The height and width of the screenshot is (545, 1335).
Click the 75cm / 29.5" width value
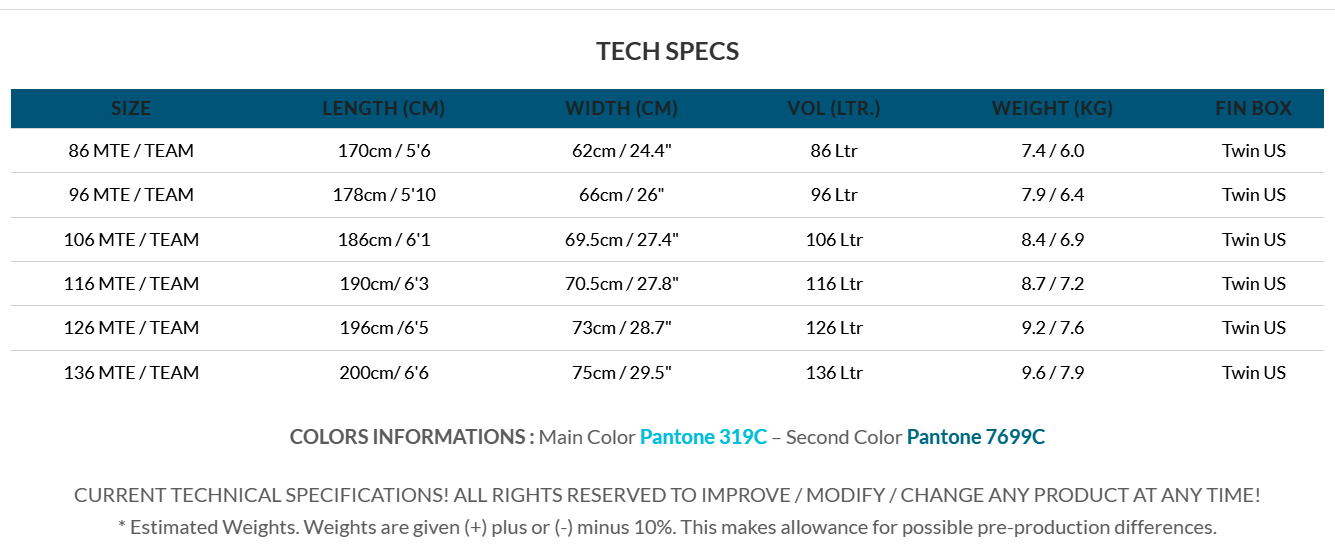621,373
